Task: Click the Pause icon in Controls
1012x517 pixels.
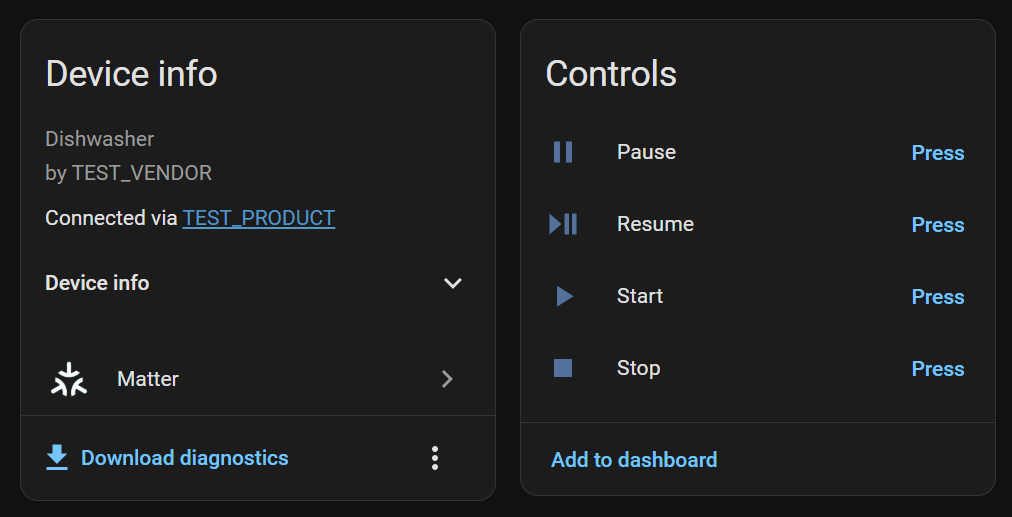Action: pyautogui.click(x=563, y=152)
